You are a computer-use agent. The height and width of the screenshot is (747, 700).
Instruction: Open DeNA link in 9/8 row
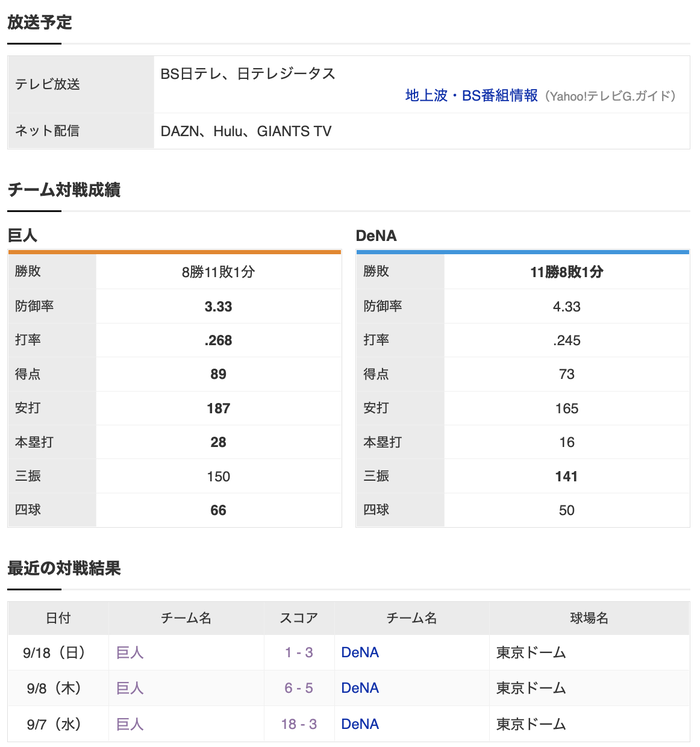(360, 688)
